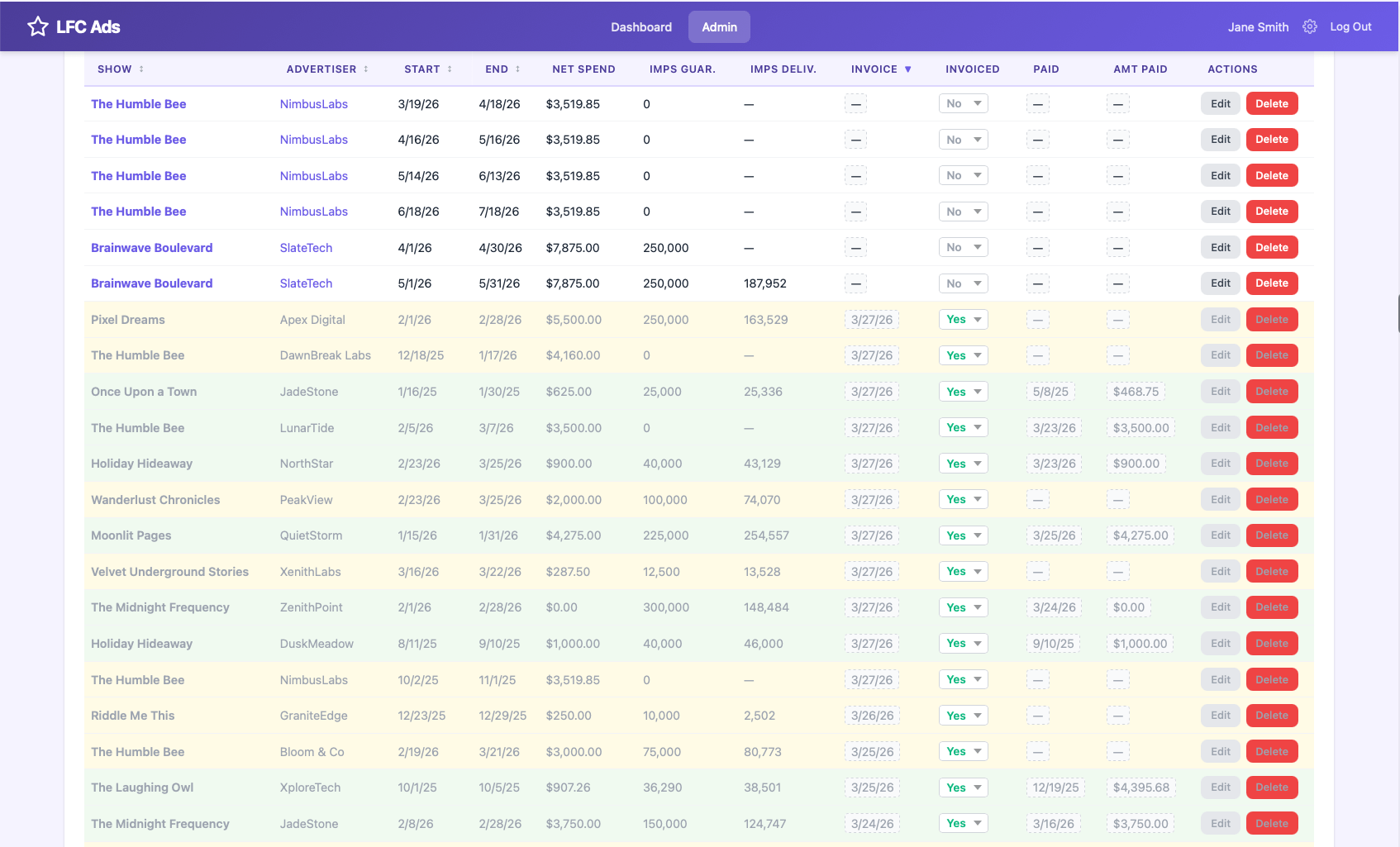Screen dimensions: 1400x847
Task: Select the Admin tab
Action: (718, 26)
